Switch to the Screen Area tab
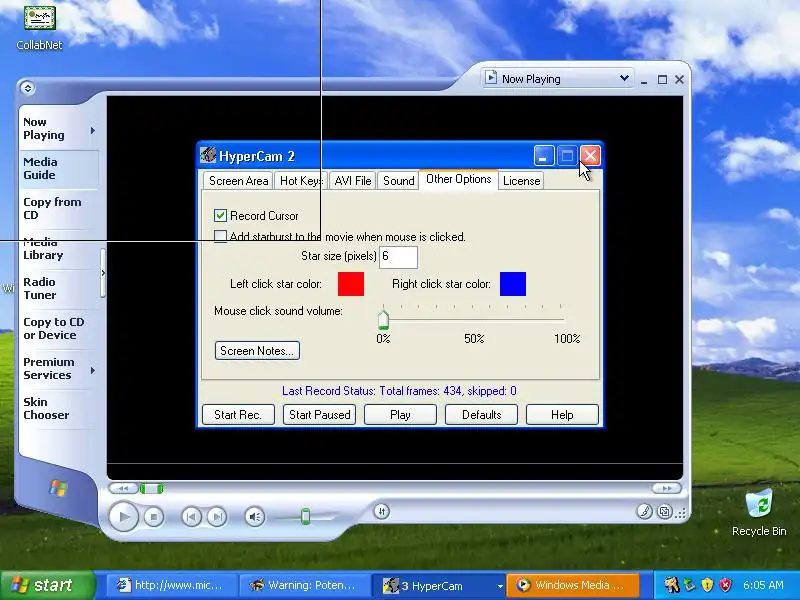Screen dimensions: 800x600 (238, 181)
